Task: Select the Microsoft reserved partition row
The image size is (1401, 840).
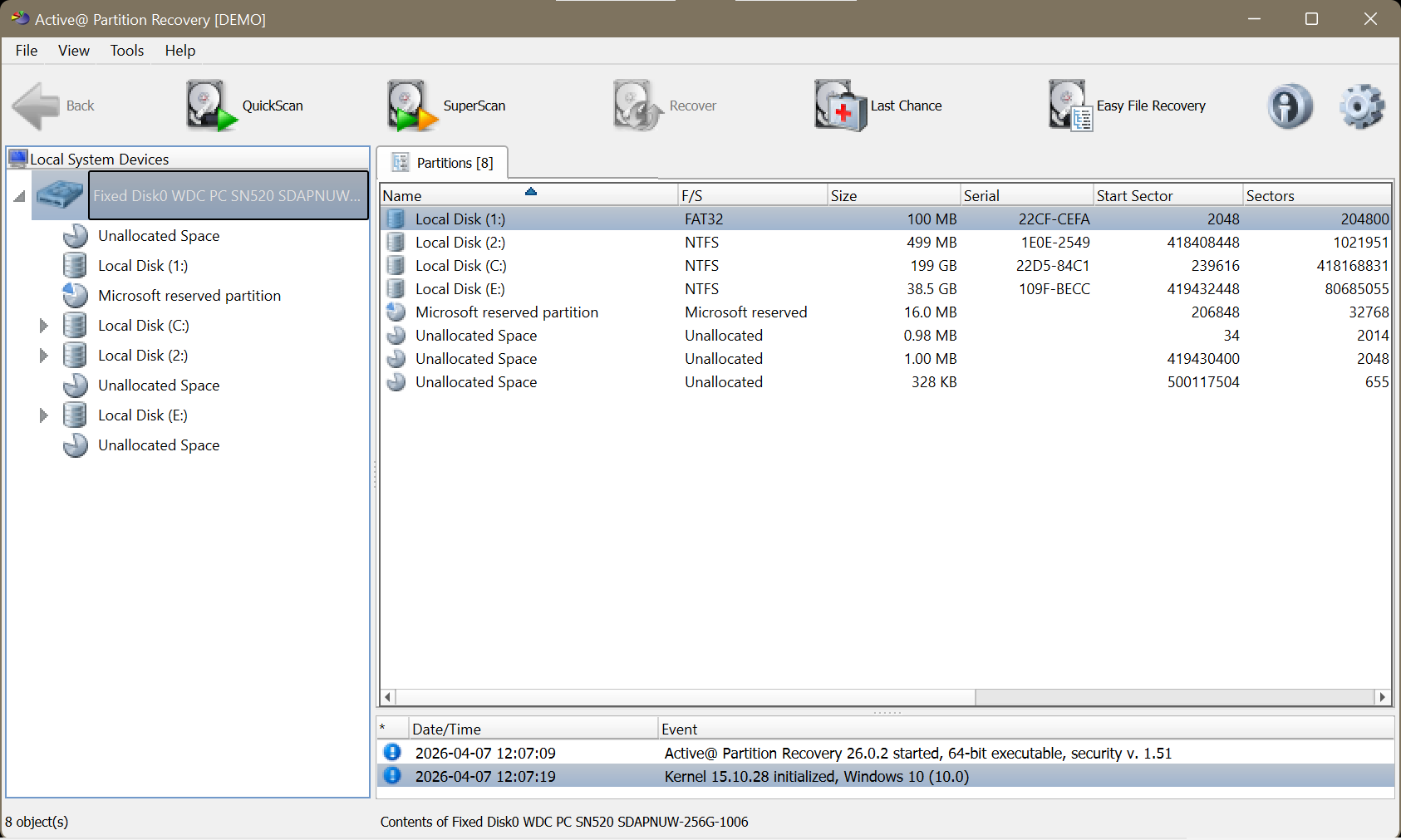Action: 507,312
